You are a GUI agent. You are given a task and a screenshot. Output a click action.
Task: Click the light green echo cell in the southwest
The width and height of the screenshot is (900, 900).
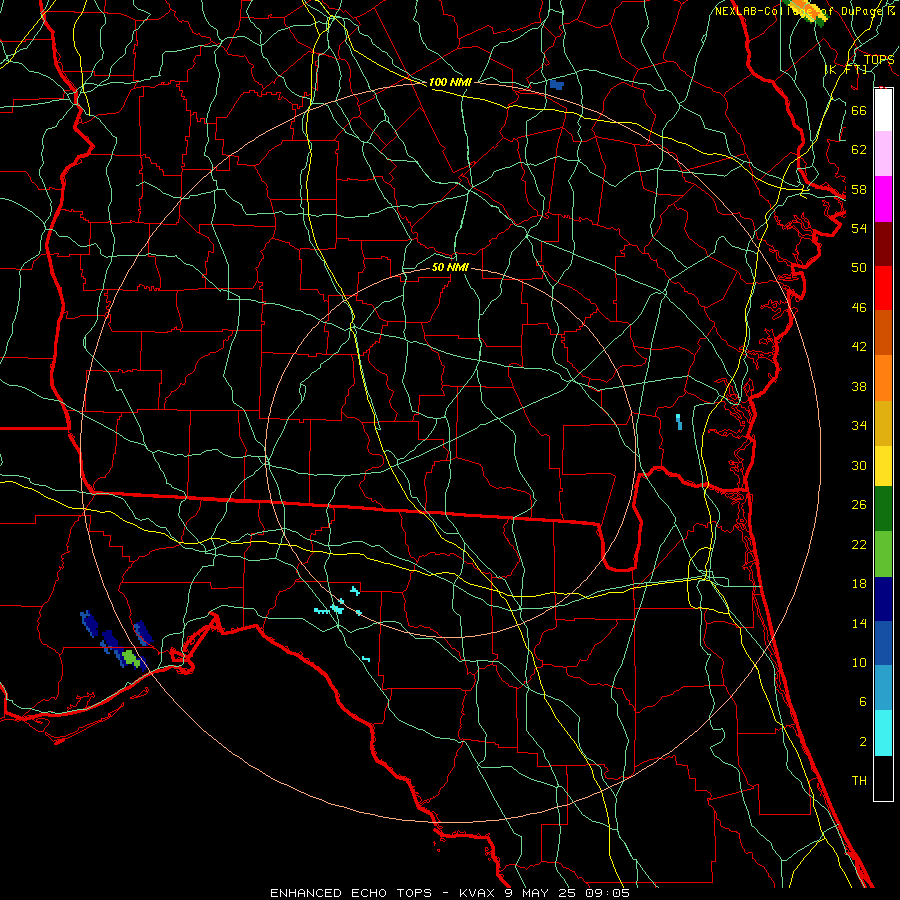(130, 658)
